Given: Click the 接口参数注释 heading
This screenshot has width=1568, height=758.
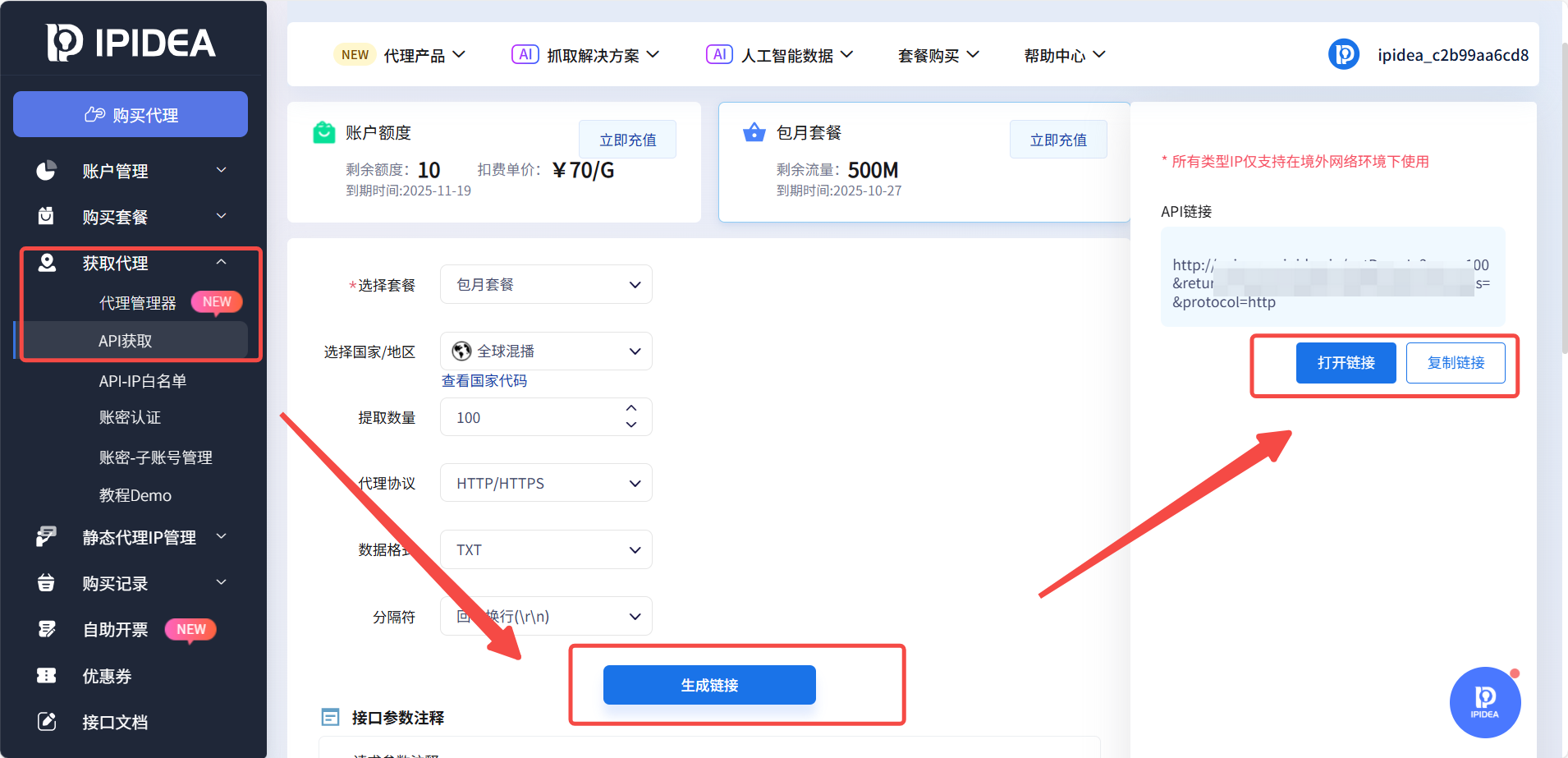Looking at the screenshot, I should 398,718.
